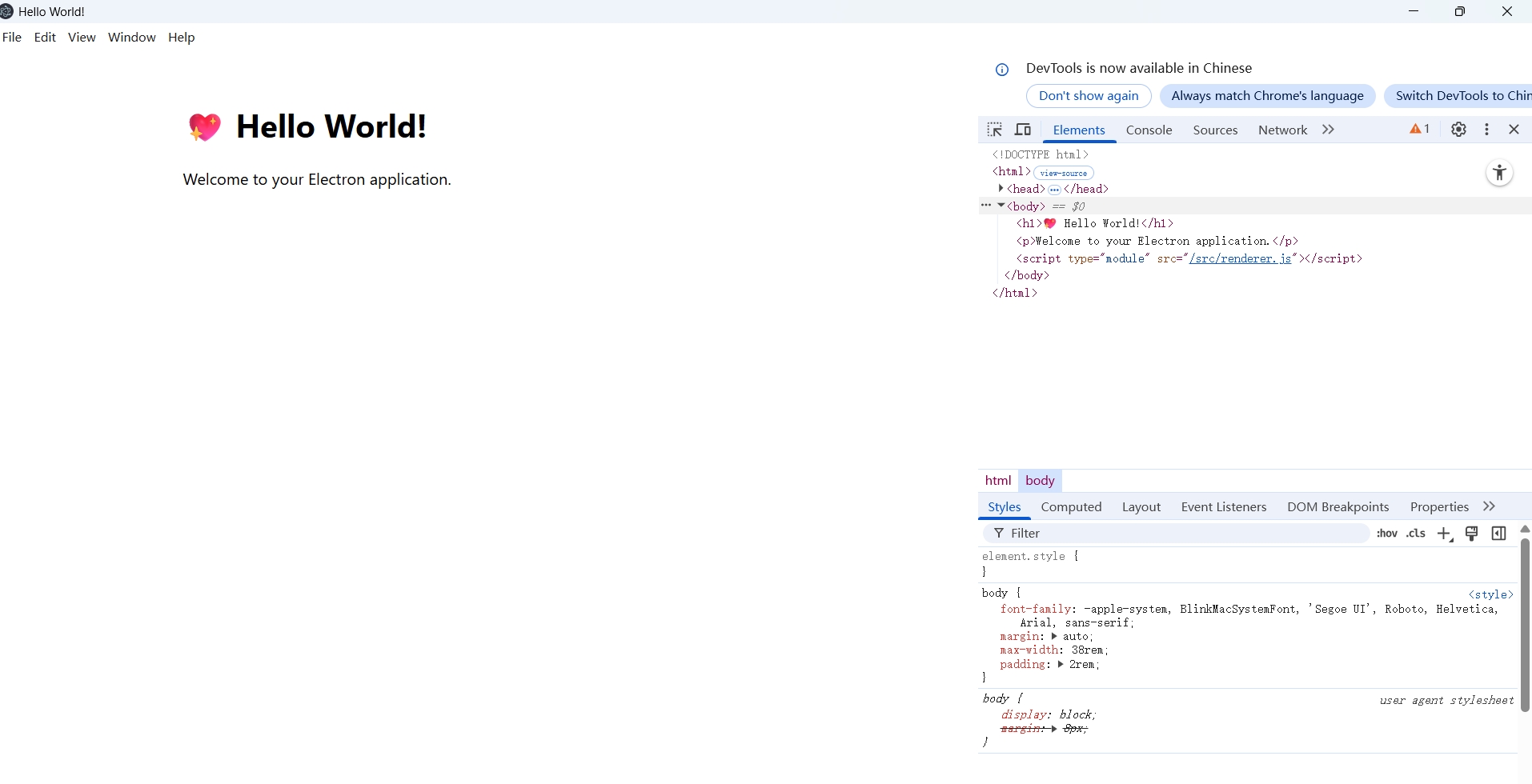Open the /src/renderer.js source link
Image resolution: width=1532 pixels, height=784 pixels.
pos(1240,258)
